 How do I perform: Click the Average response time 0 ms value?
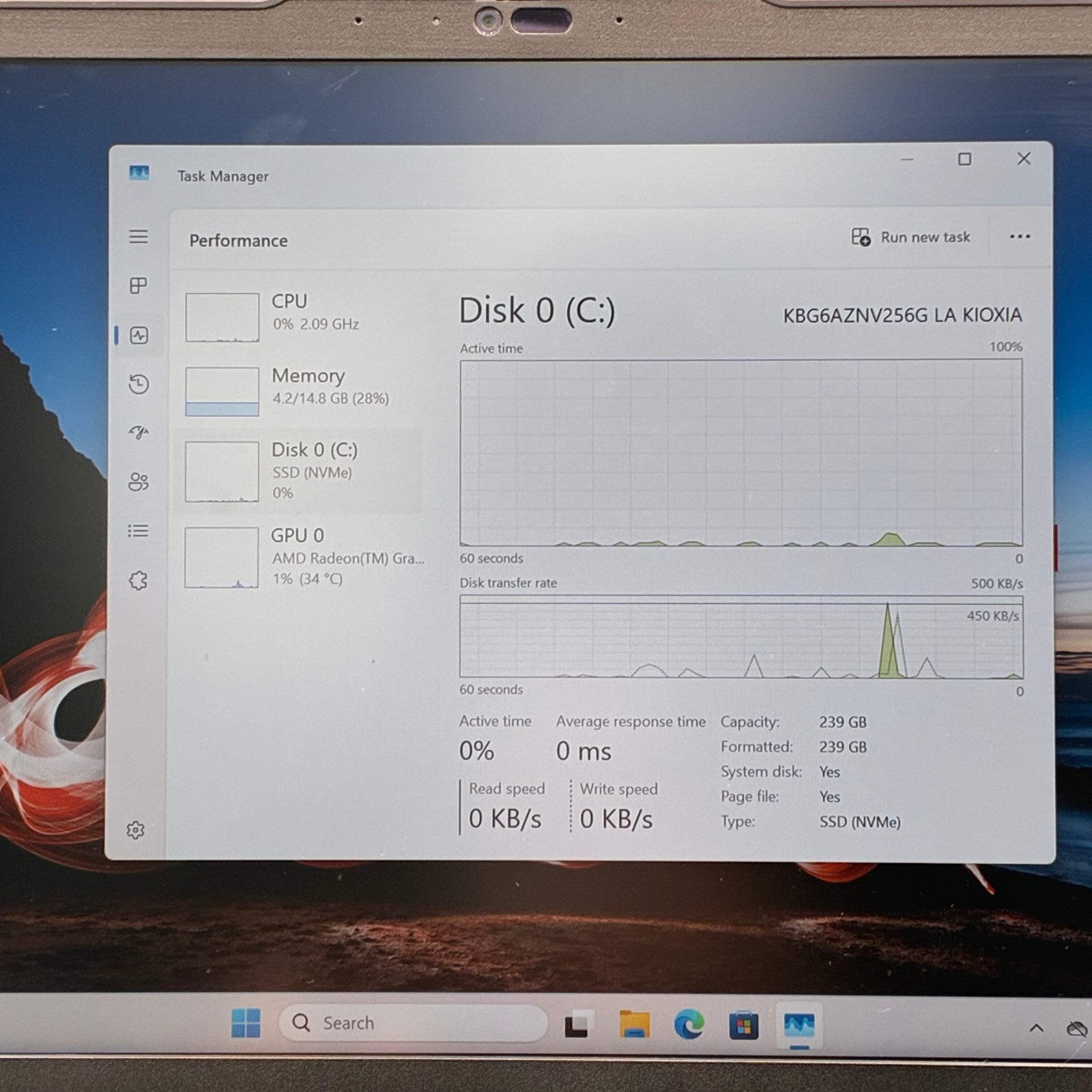click(584, 751)
